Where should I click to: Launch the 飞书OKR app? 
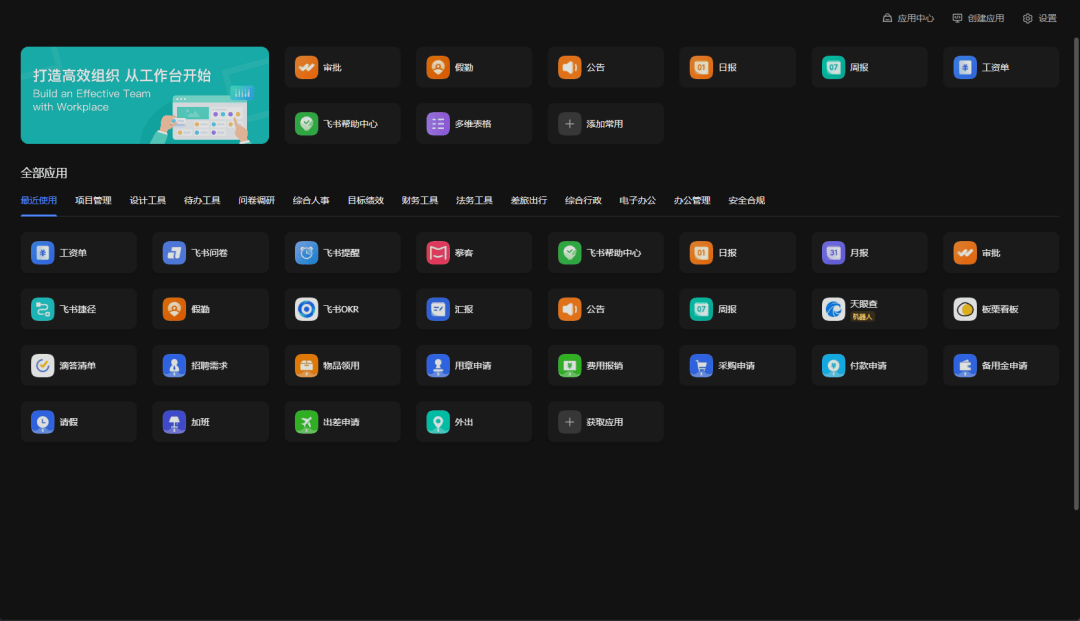point(342,309)
